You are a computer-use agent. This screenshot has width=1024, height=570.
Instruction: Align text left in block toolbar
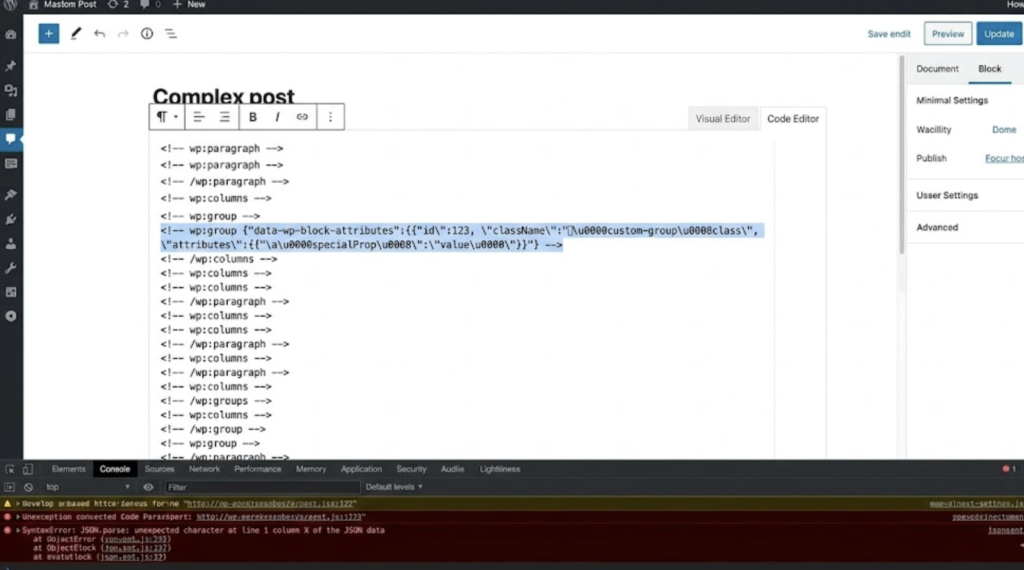[x=199, y=117]
